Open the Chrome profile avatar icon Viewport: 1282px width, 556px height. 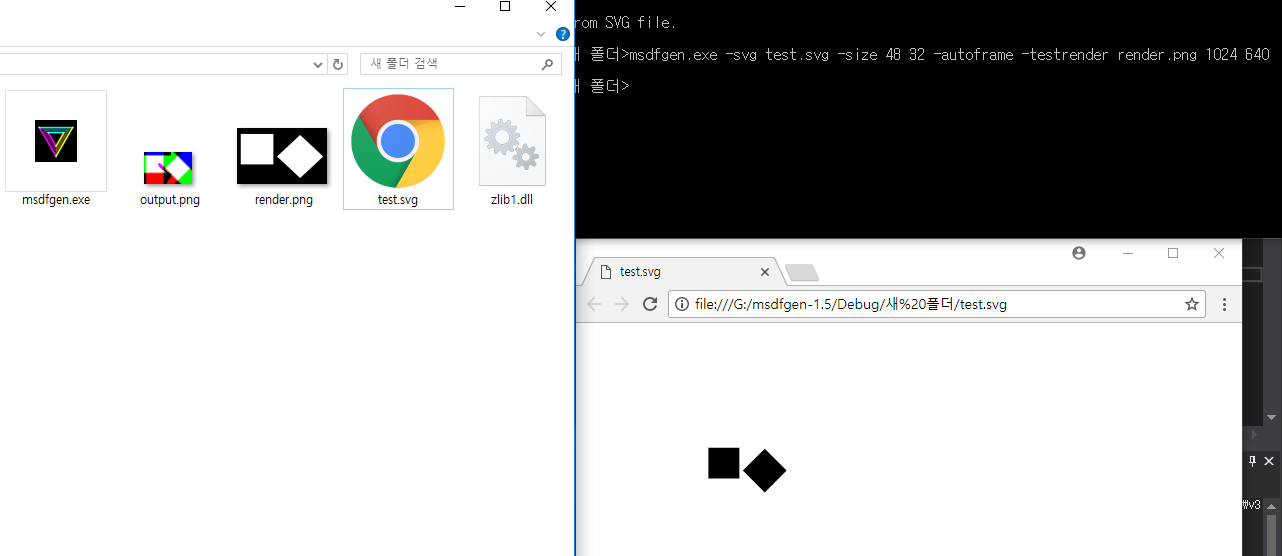tap(1079, 253)
